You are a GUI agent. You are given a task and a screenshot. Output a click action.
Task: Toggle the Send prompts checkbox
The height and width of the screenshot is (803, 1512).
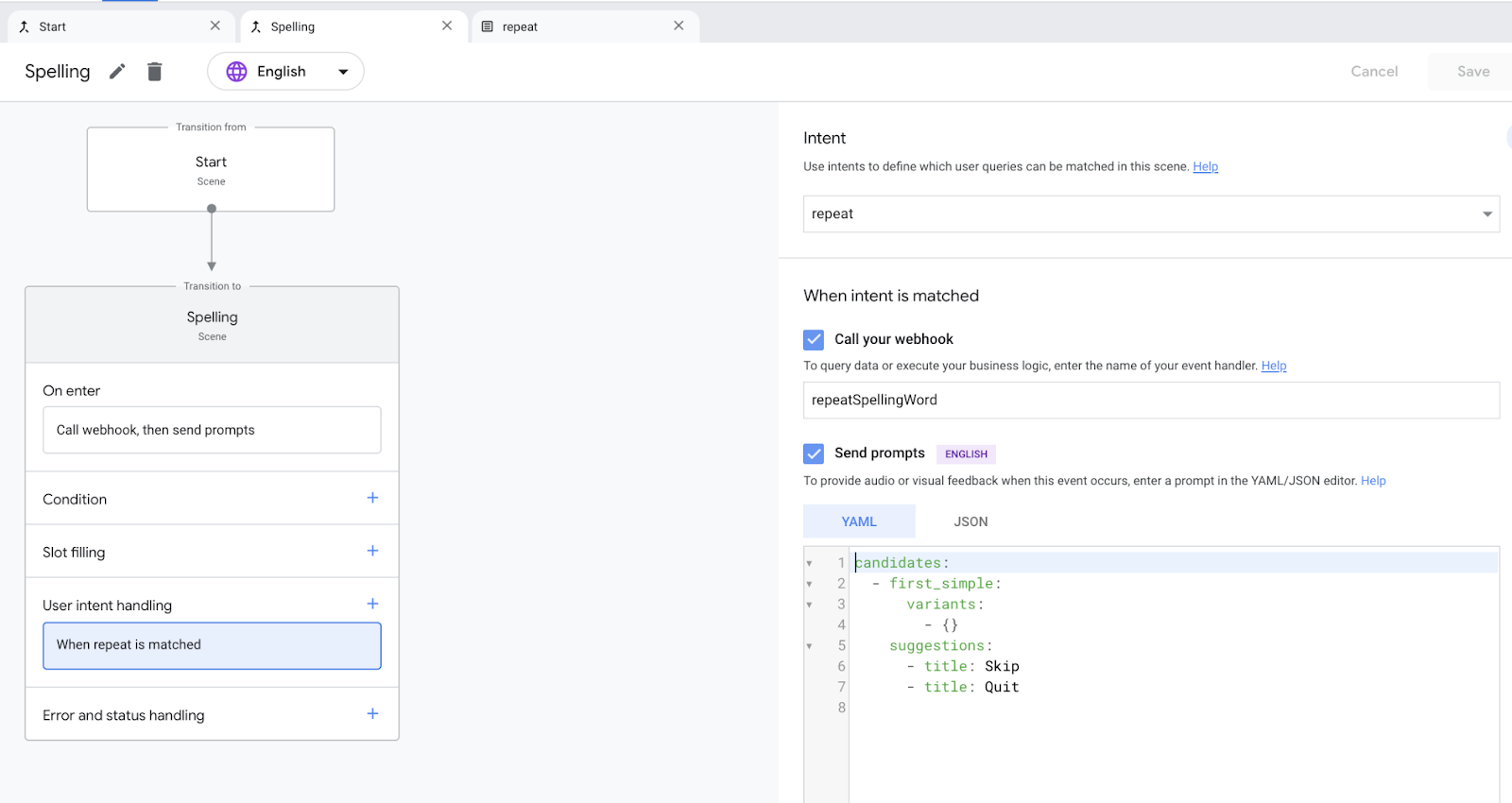814,453
